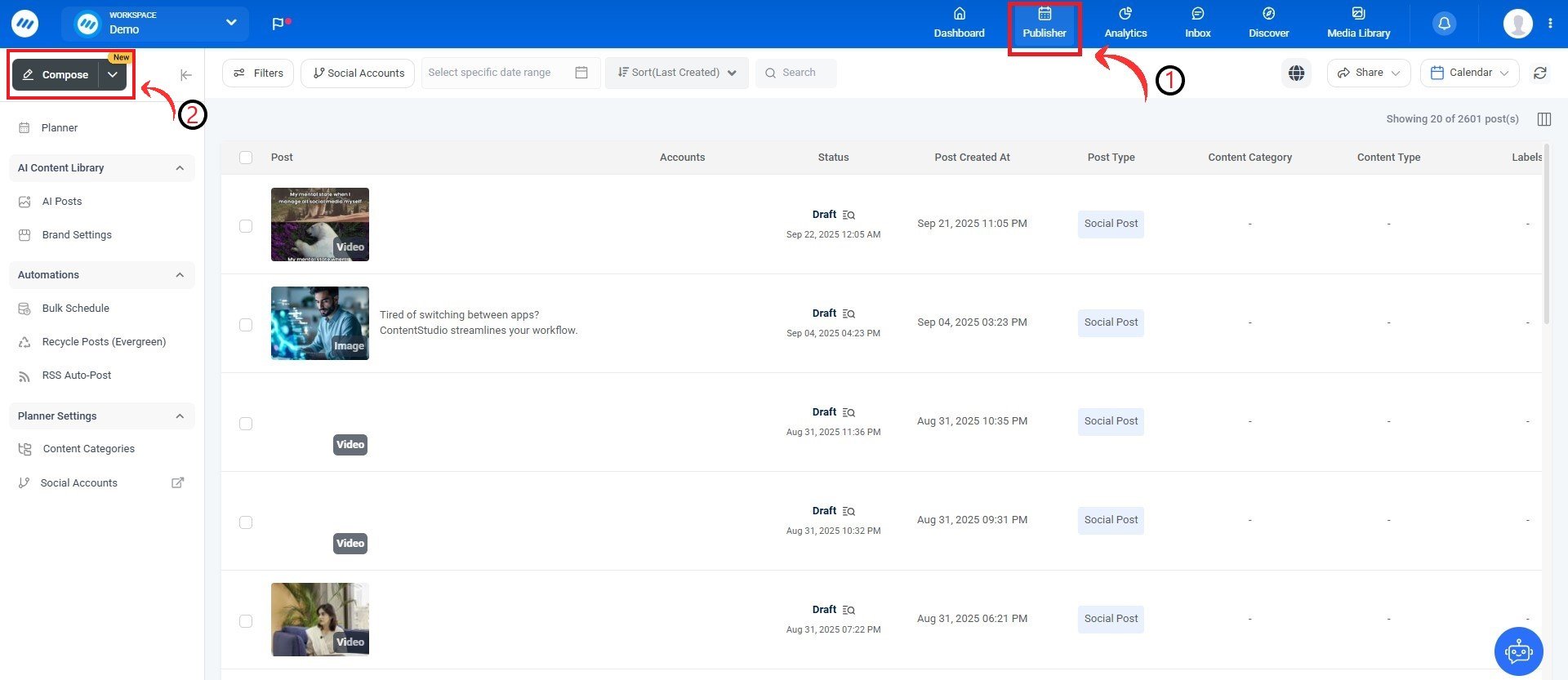This screenshot has width=1568, height=680.
Task: Collapse the sidebar using the arrow icon
Action: pos(186,75)
